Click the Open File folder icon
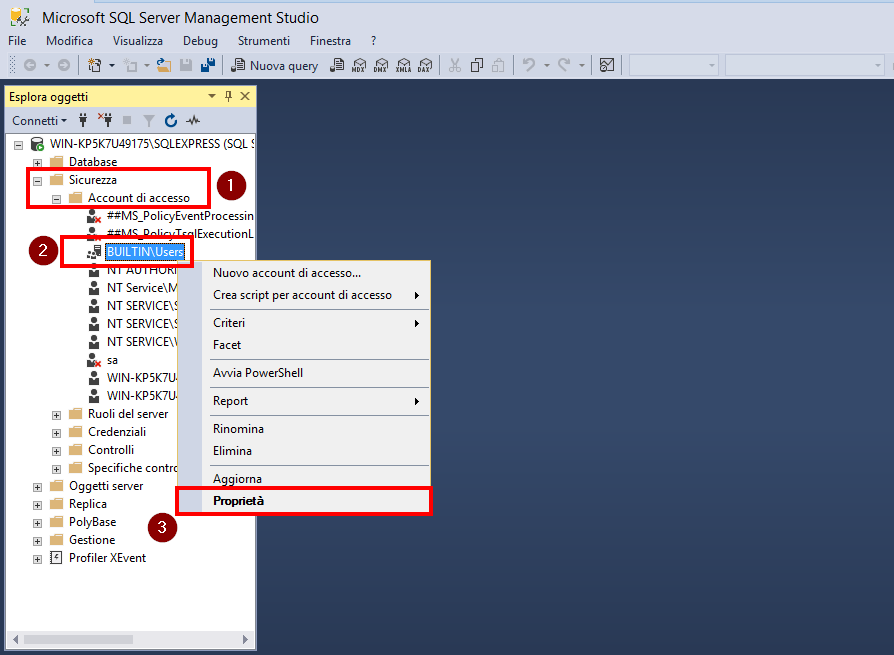This screenshot has width=894, height=655. point(164,66)
